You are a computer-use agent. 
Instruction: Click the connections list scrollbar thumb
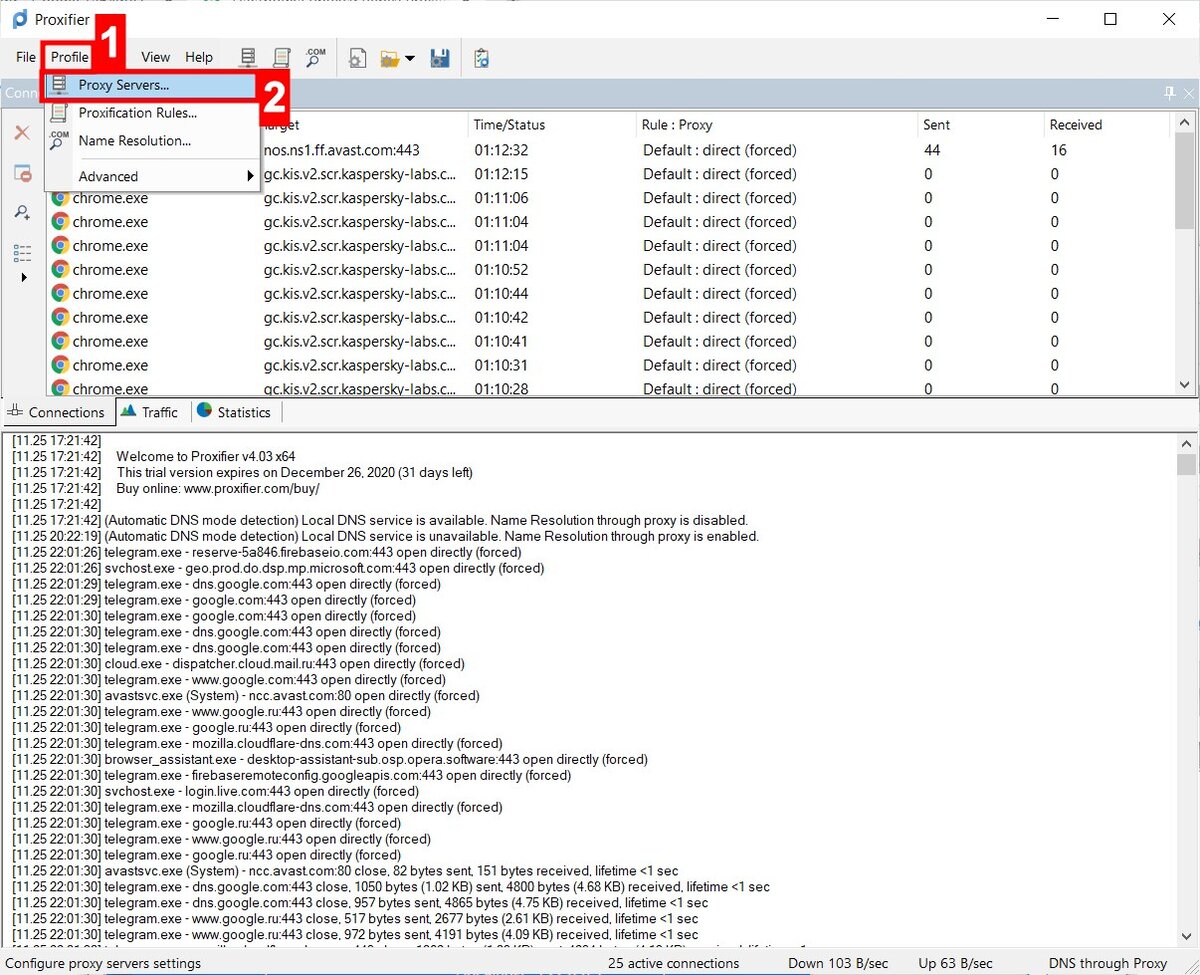pyautogui.click(x=1186, y=181)
